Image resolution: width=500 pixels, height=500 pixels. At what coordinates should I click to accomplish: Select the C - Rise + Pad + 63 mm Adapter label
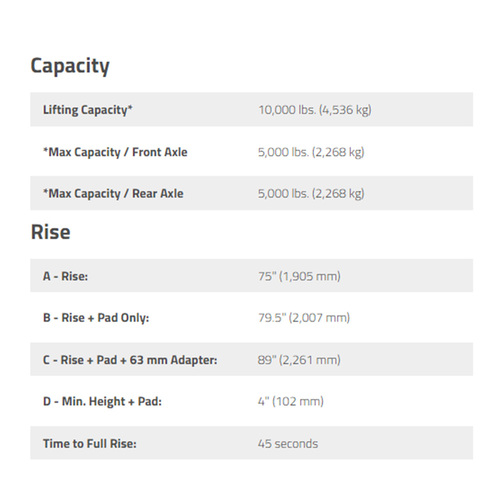[130, 360]
